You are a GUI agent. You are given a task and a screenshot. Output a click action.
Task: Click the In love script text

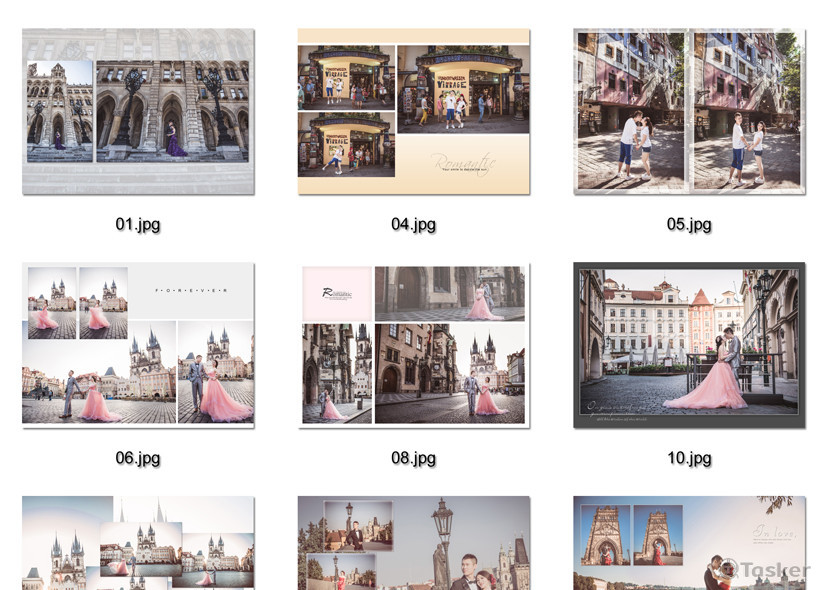pyautogui.click(x=774, y=533)
